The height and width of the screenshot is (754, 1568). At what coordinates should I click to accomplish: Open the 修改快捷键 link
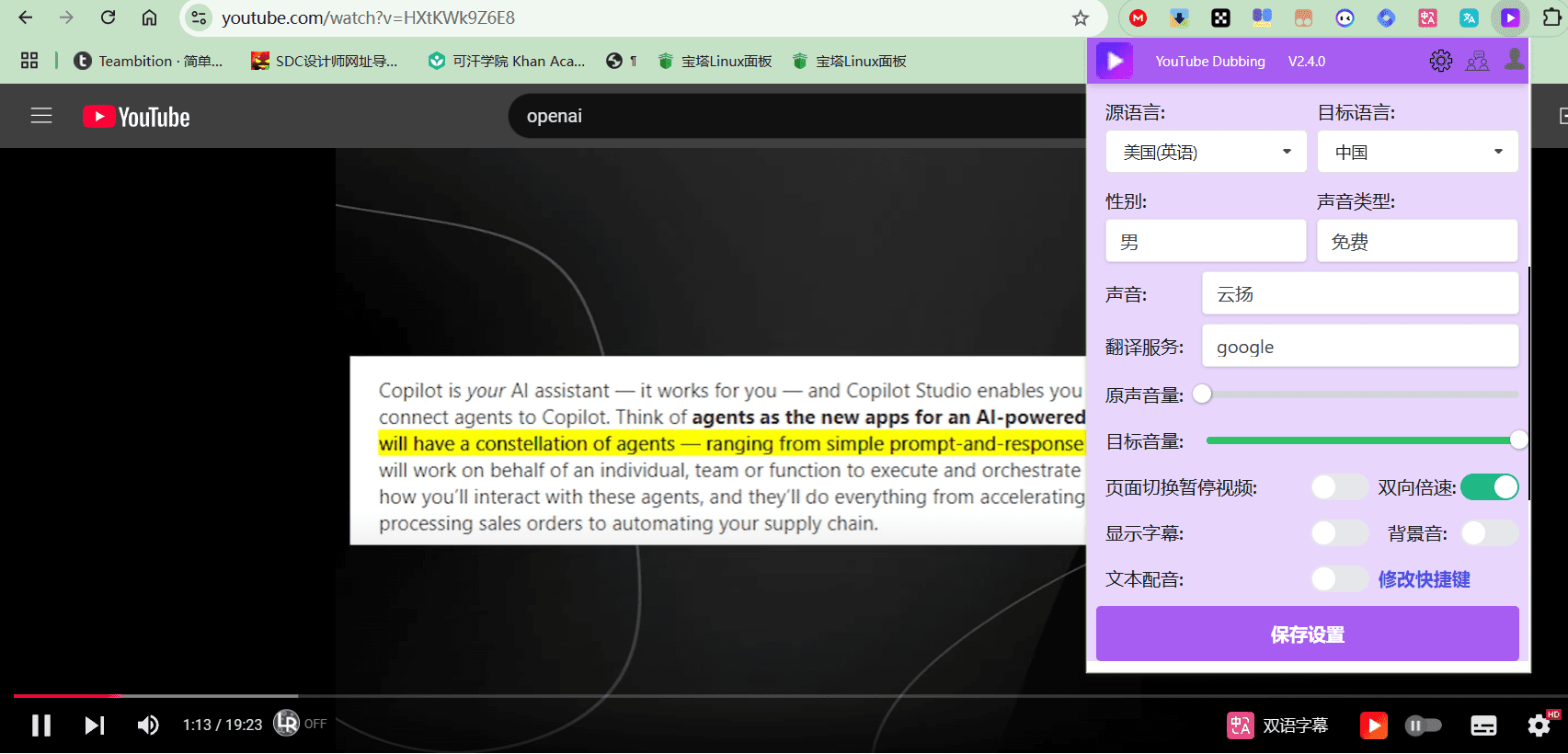(x=1424, y=579)
